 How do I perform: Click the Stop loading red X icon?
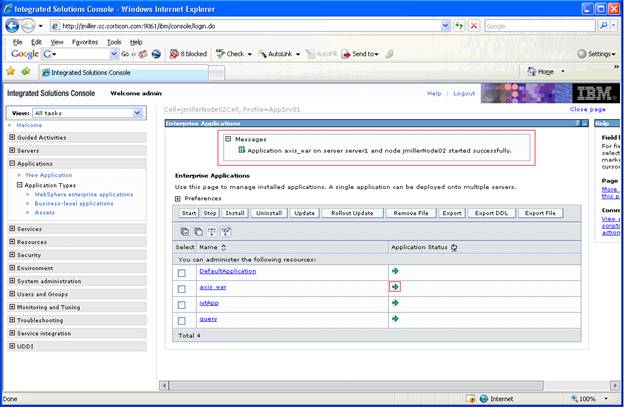pyautogui.click(x=474, y=26)
